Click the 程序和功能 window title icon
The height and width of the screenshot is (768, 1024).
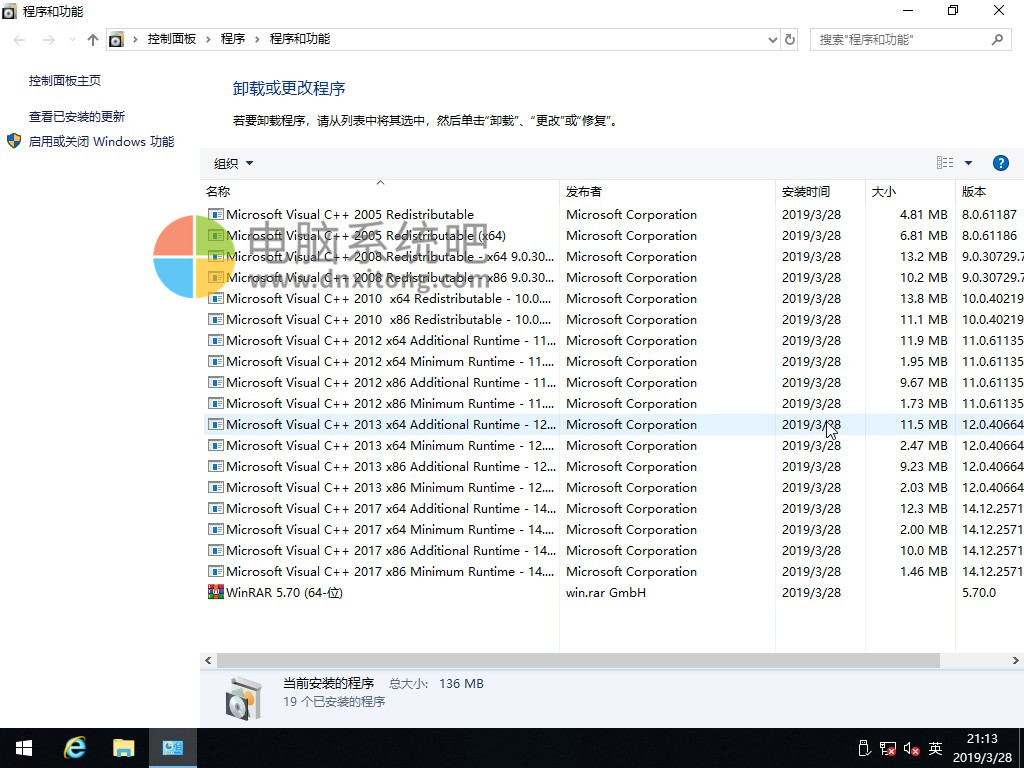pyautogui.click(x=9, y=12)
